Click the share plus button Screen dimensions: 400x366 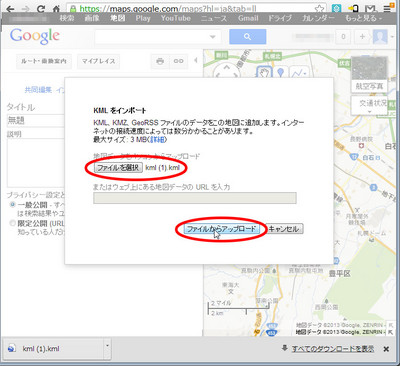pos(362,36)
